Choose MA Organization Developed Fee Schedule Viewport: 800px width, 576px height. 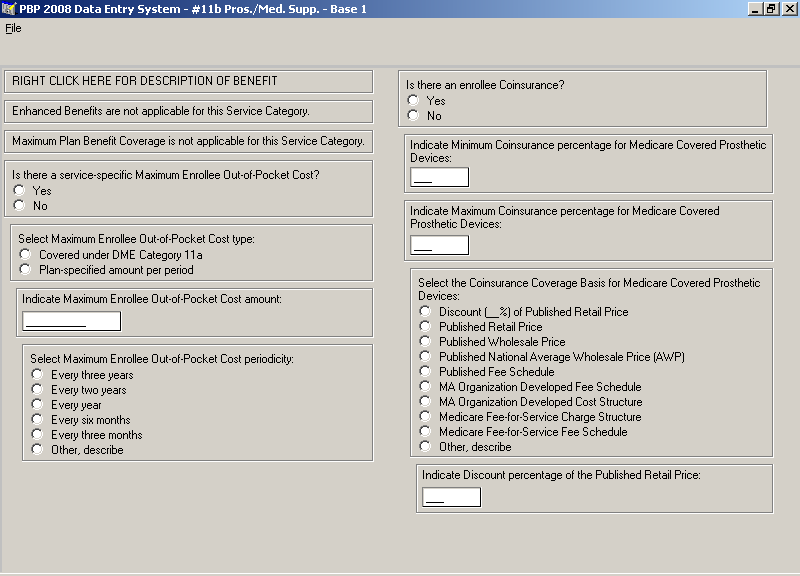tap(426, 387)
